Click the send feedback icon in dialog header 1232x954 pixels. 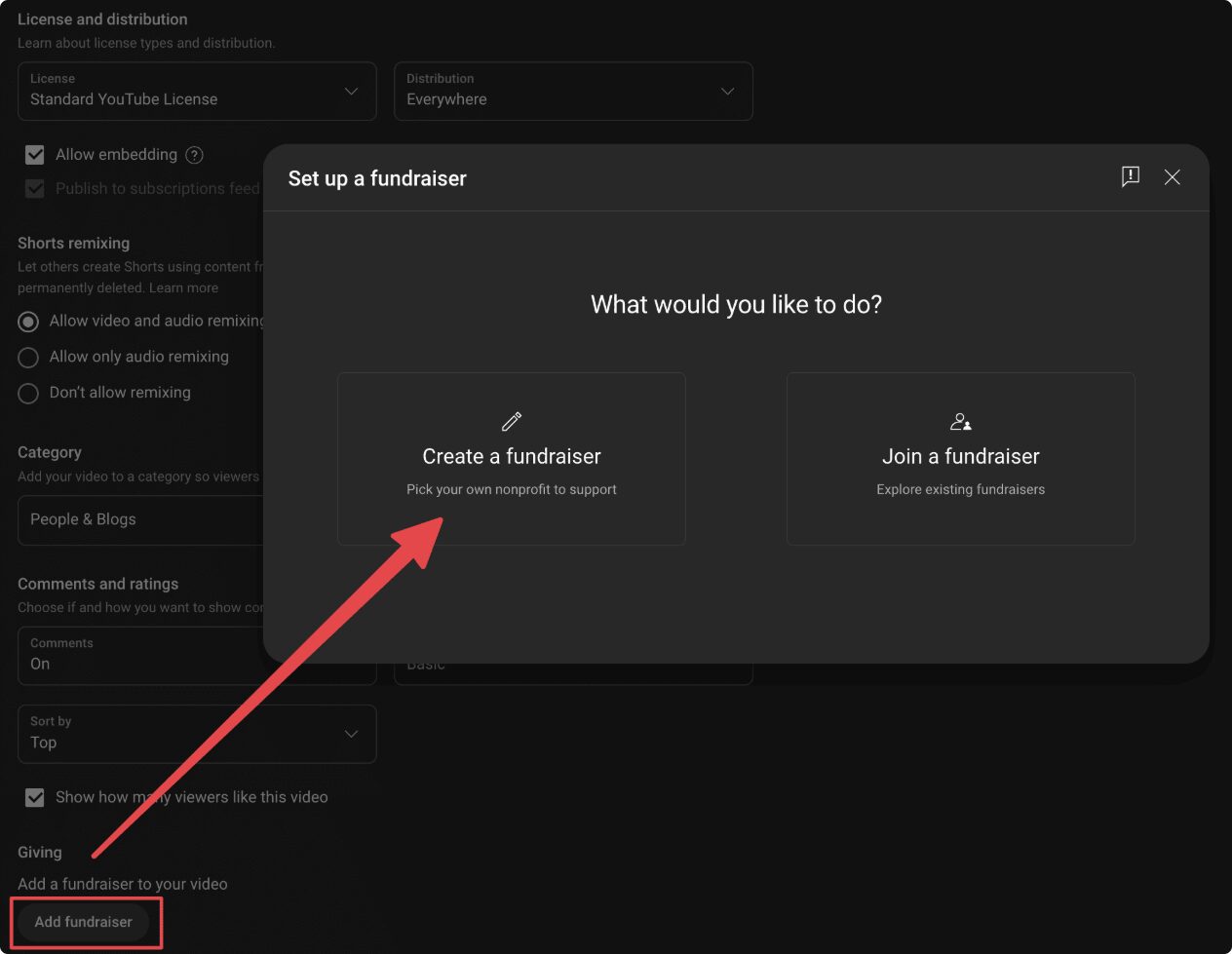pyautogui.click(x=1130, y=176)
